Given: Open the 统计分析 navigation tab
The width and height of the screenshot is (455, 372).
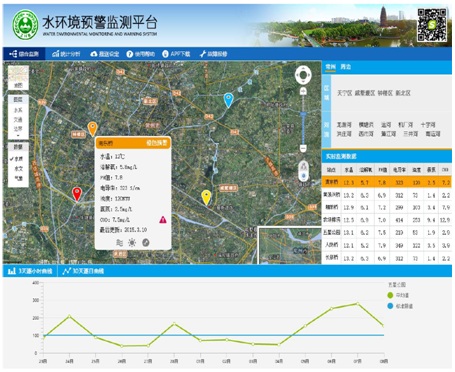Looking at the screenshot, I should [66, 54].
